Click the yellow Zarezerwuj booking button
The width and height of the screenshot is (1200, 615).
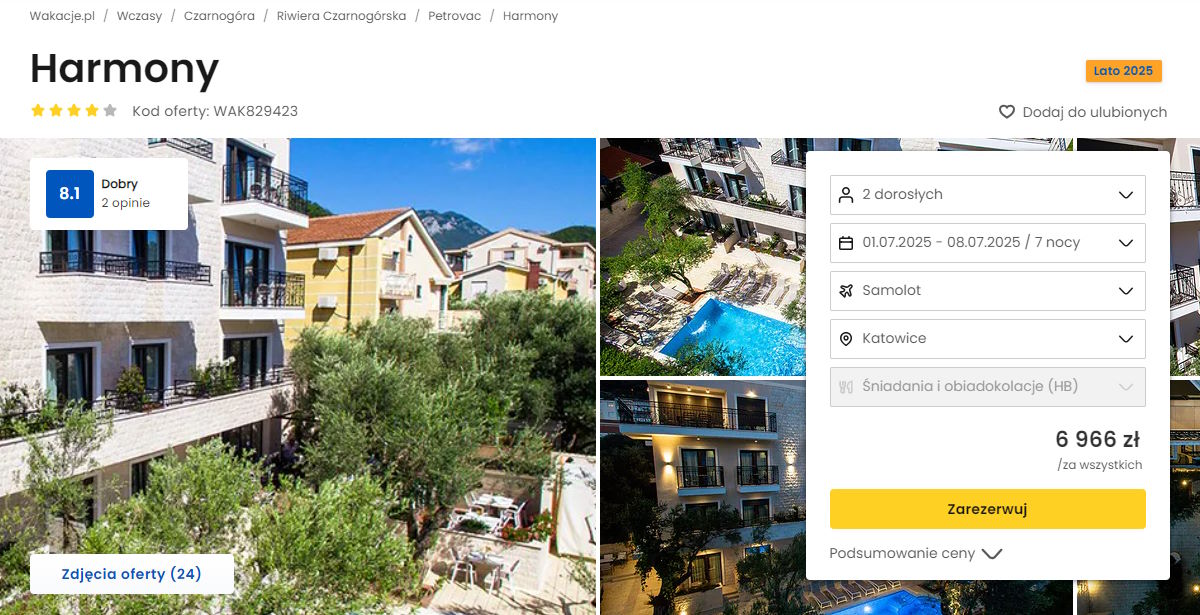pos(988,509)
